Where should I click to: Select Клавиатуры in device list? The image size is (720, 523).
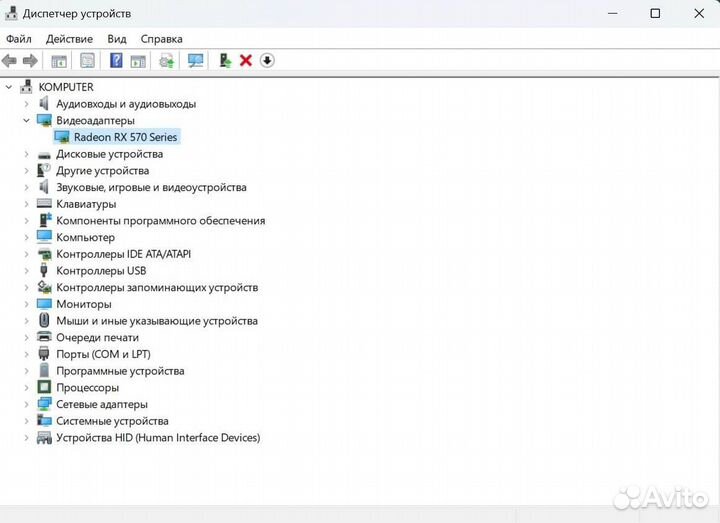click(x=86, y=204)
